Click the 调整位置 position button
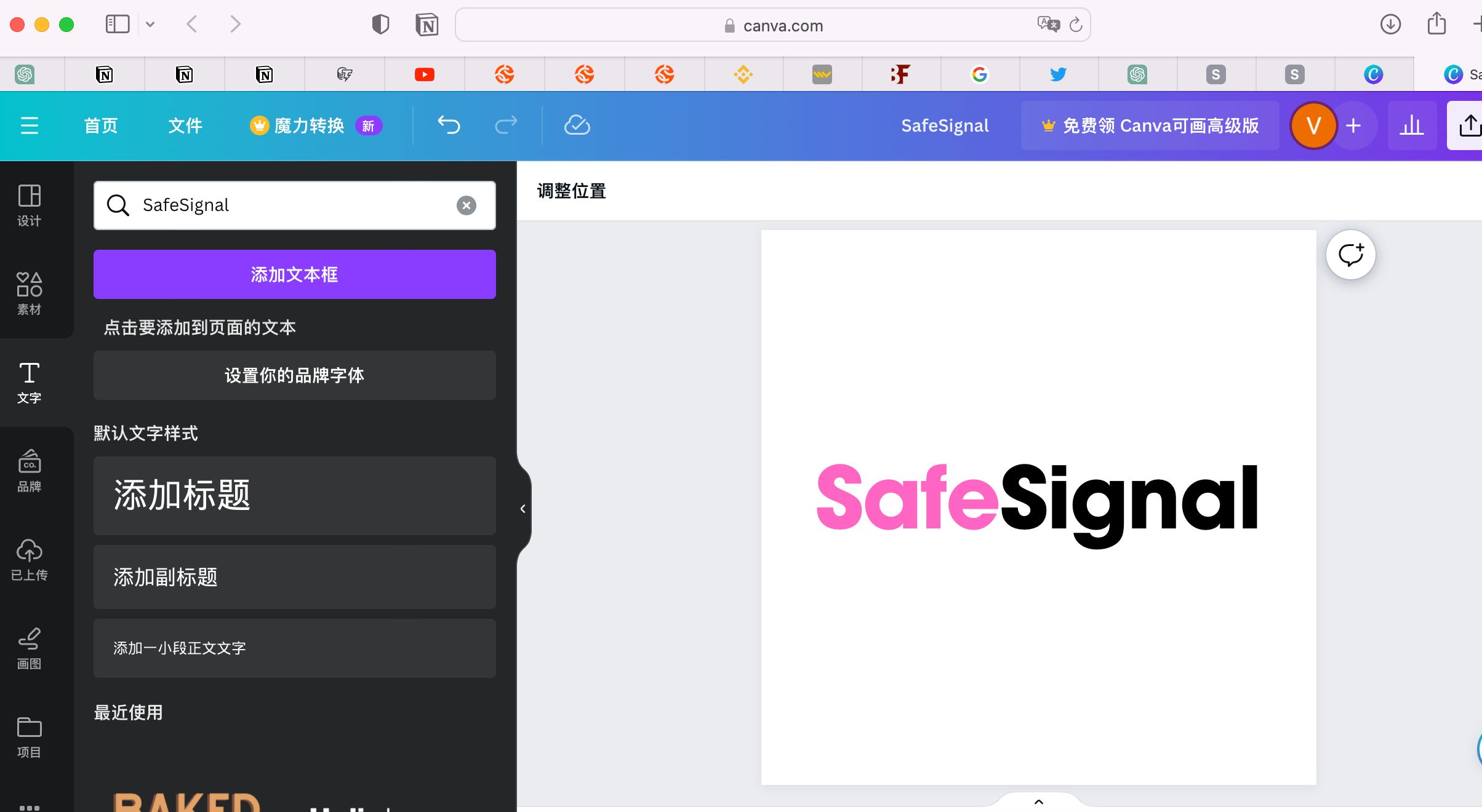 572,191
